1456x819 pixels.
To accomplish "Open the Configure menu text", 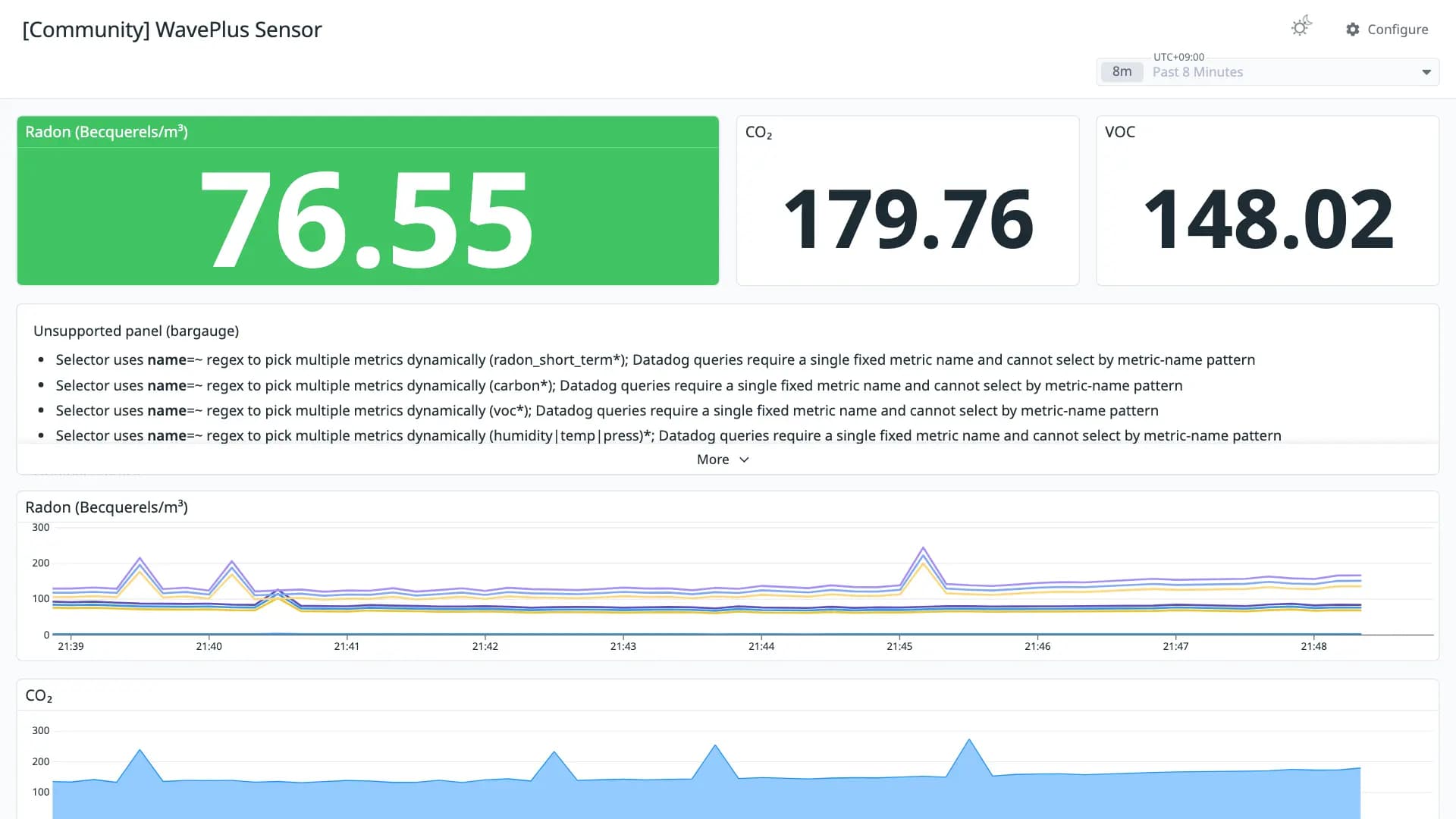I will [x=1398, y=30].
